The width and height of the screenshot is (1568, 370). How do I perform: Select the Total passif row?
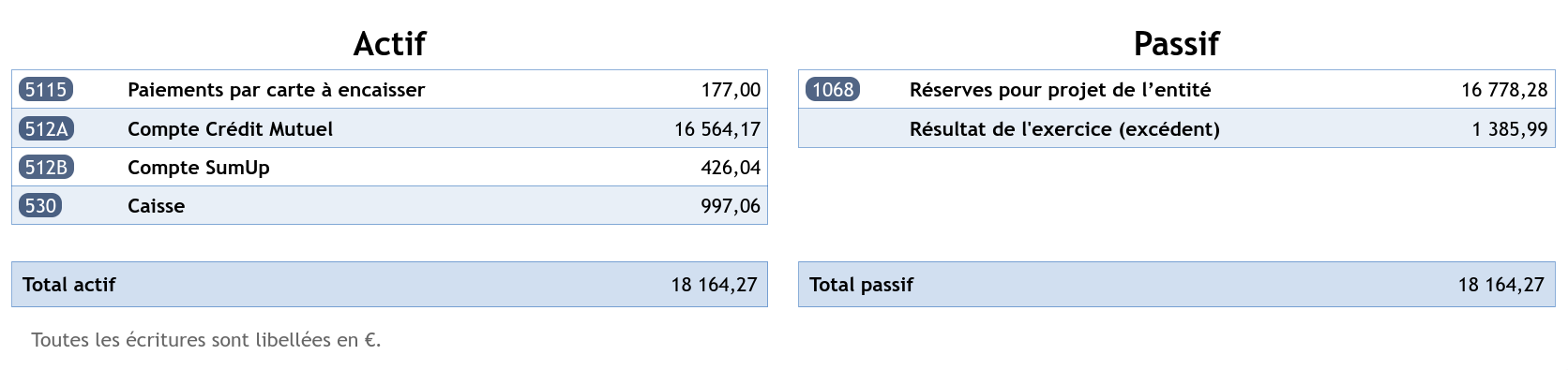tap(1176, 285)
